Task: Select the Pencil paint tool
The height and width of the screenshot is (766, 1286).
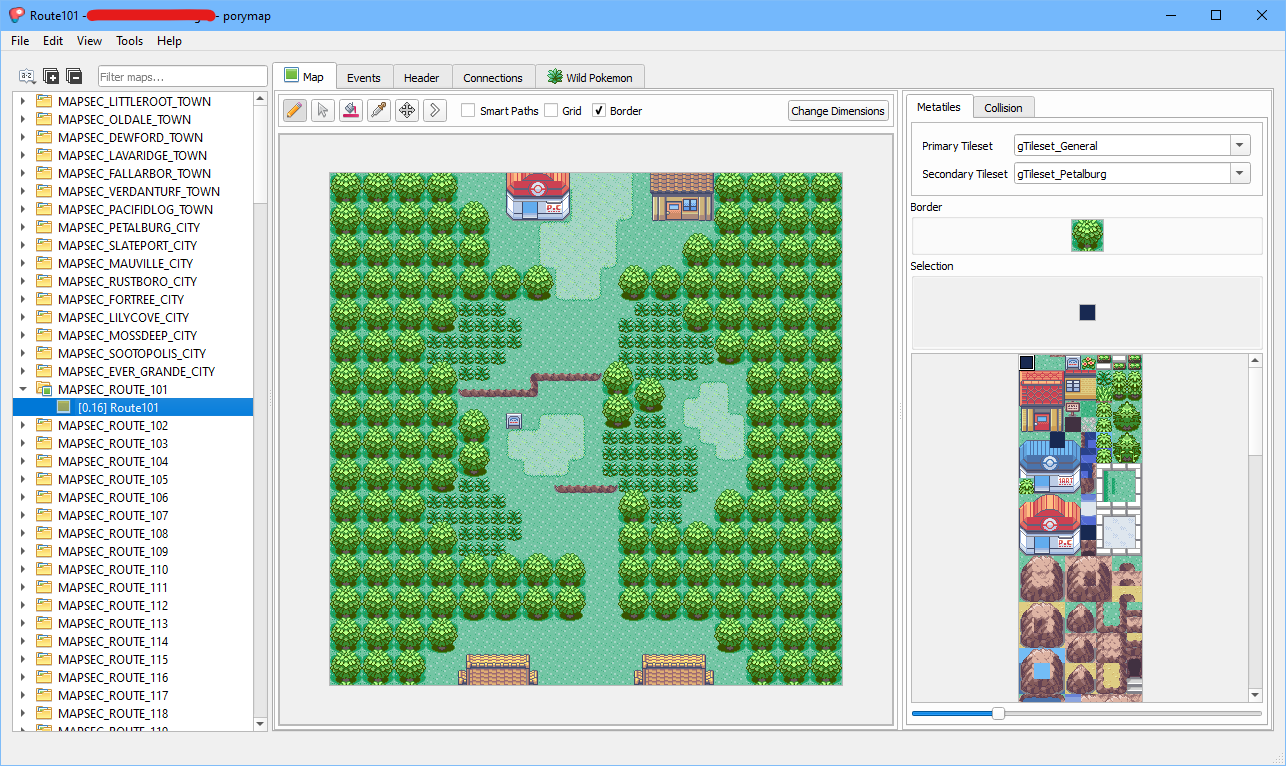Action: click(x=295, y=110)
